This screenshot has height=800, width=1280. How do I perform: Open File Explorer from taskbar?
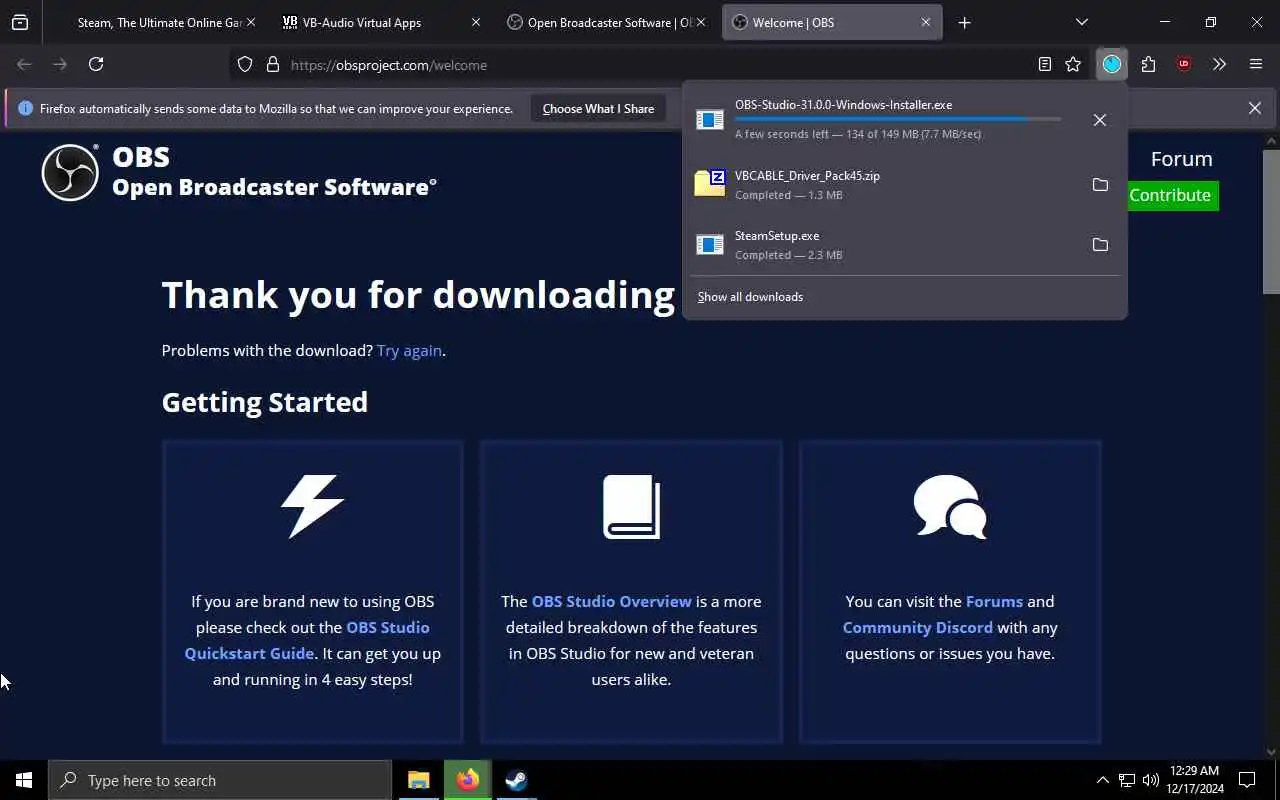coord(419,780)
